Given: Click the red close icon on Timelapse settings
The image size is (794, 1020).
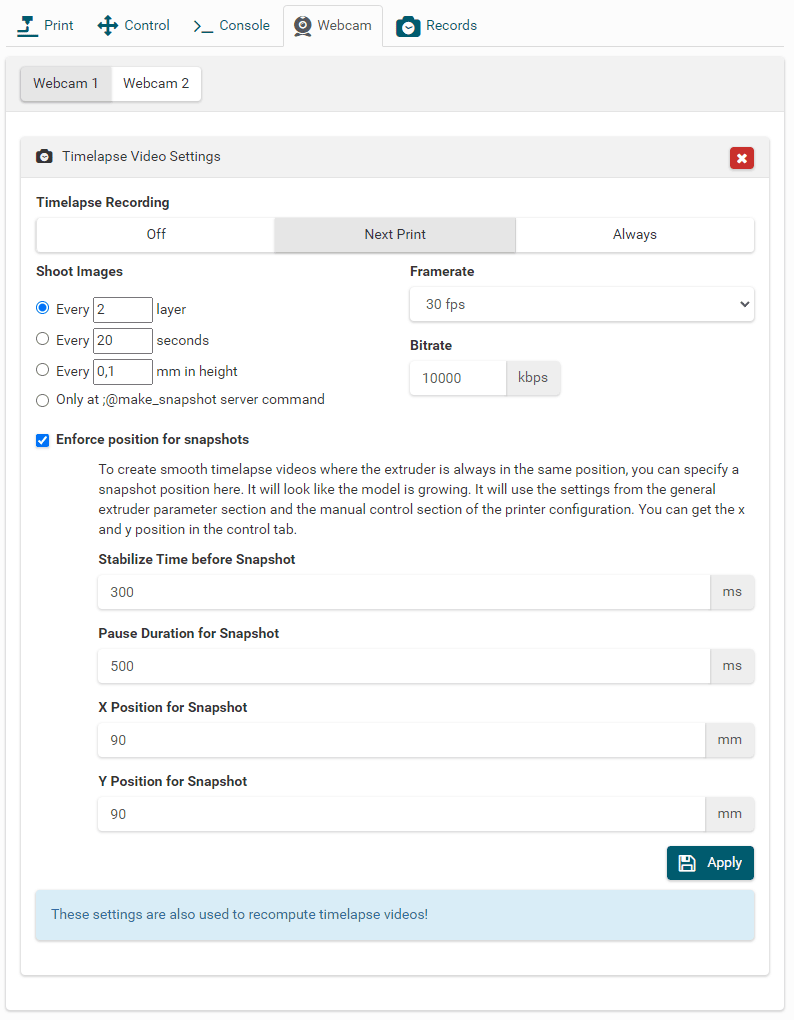Looking at the screenshot, I should tap(741, 158).
